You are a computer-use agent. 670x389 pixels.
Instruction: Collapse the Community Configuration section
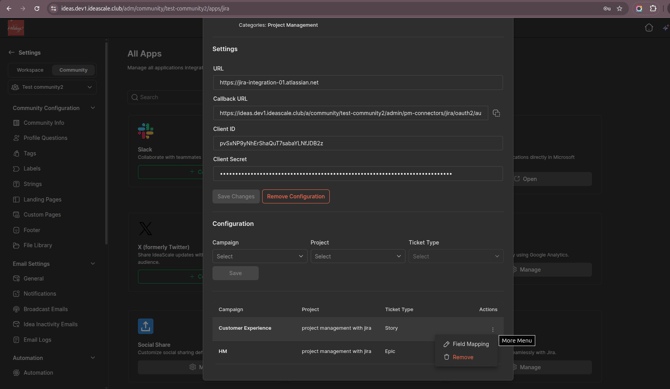(x=93, y=108)
